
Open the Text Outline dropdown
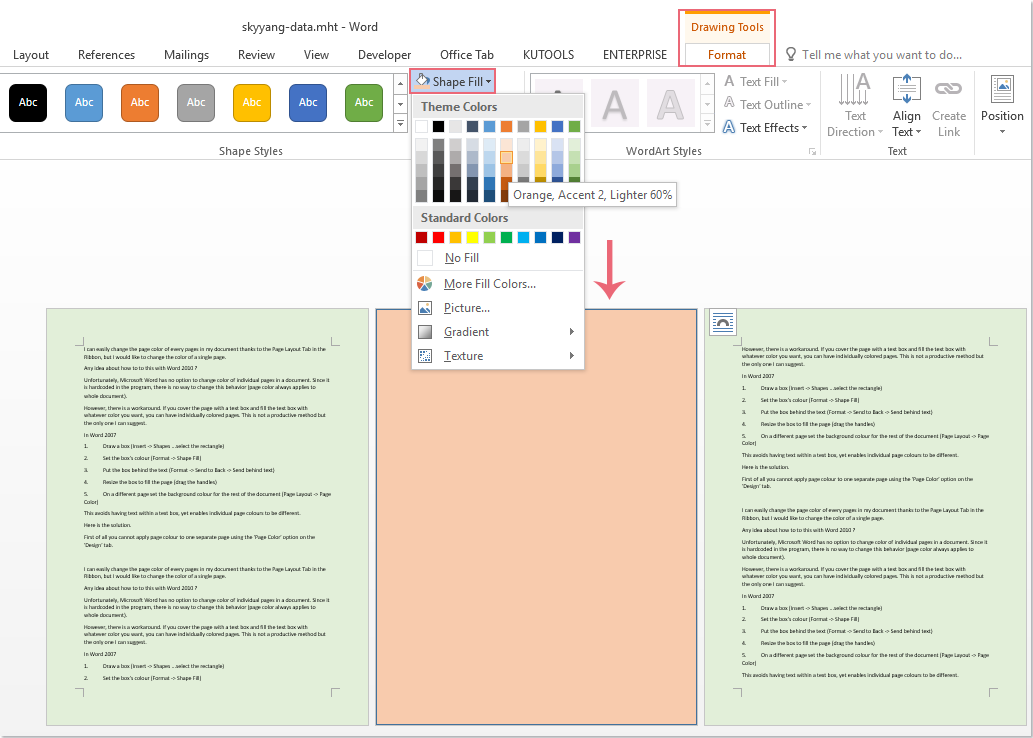[x=770, y=105]
